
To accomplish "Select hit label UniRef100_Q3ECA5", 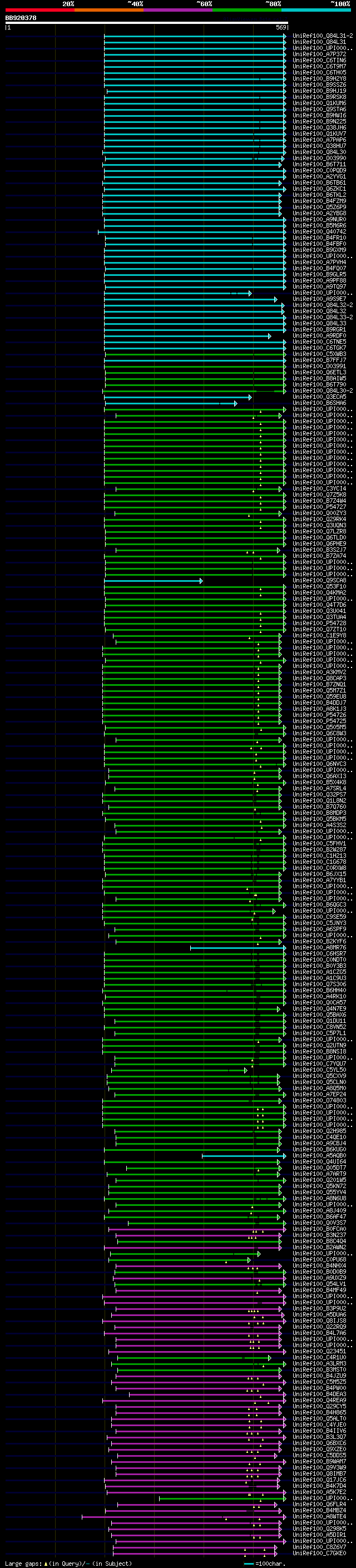I will pyautogui.click(x=319, y=397).
